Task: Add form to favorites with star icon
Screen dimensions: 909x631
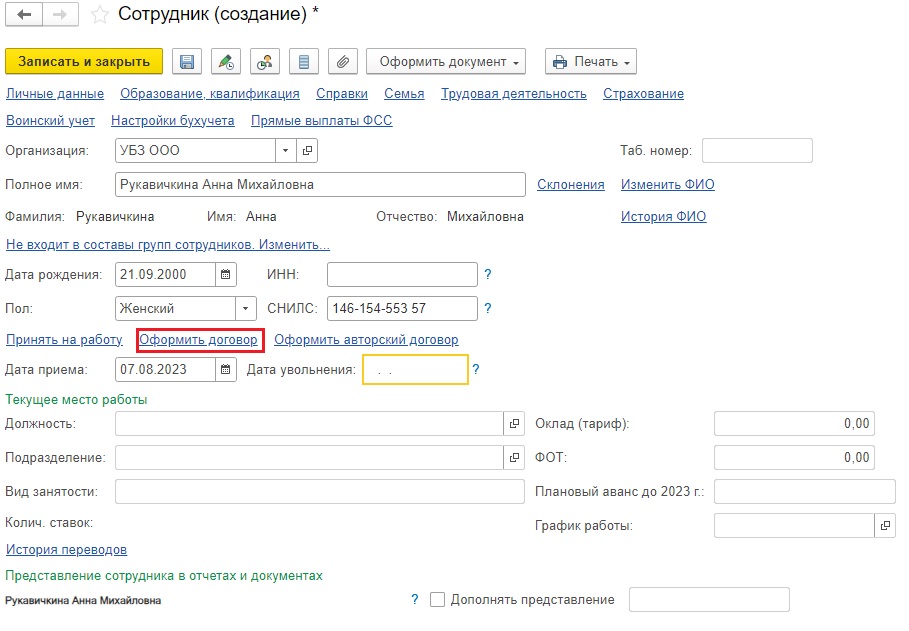Action: [x=99, y=15]
